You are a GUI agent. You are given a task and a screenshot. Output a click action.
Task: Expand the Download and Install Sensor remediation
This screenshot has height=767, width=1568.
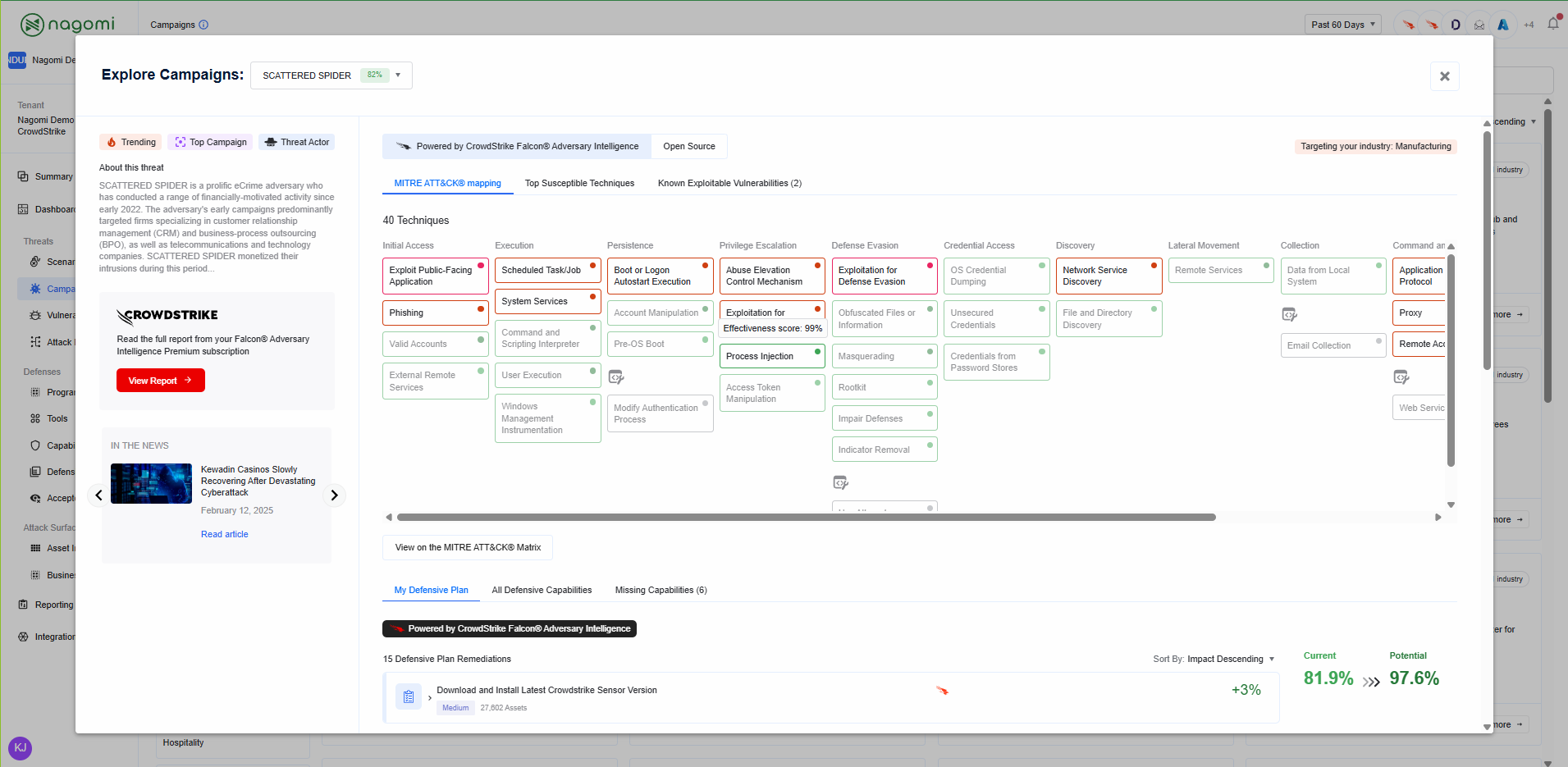pos(429,698)
